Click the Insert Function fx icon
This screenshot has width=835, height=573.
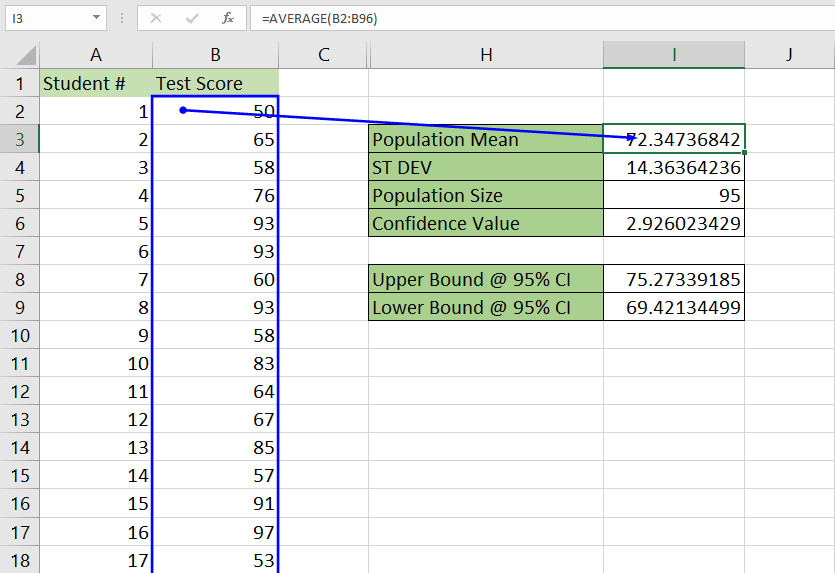click(228, 19)
